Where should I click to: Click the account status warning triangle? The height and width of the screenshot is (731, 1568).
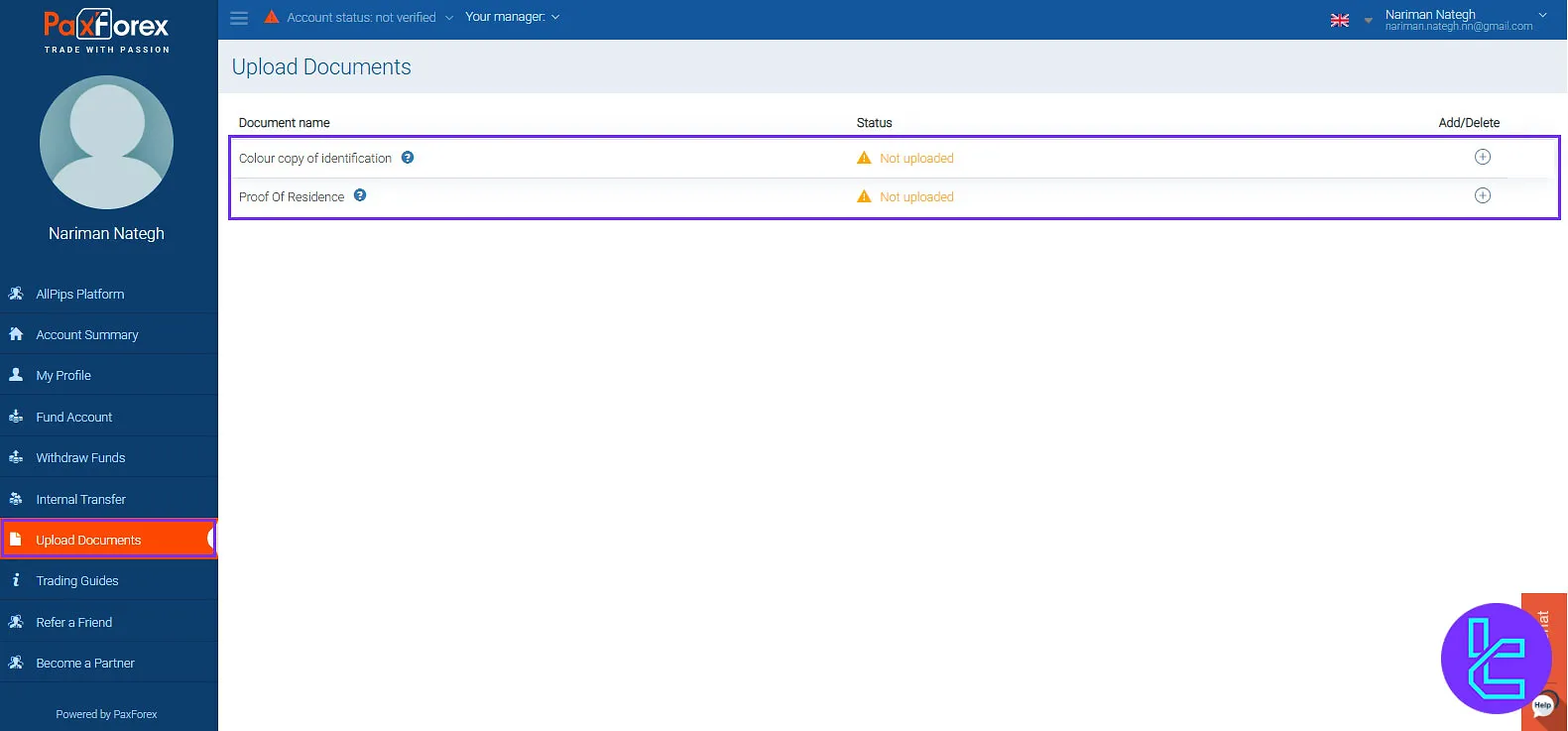point(272,17)
